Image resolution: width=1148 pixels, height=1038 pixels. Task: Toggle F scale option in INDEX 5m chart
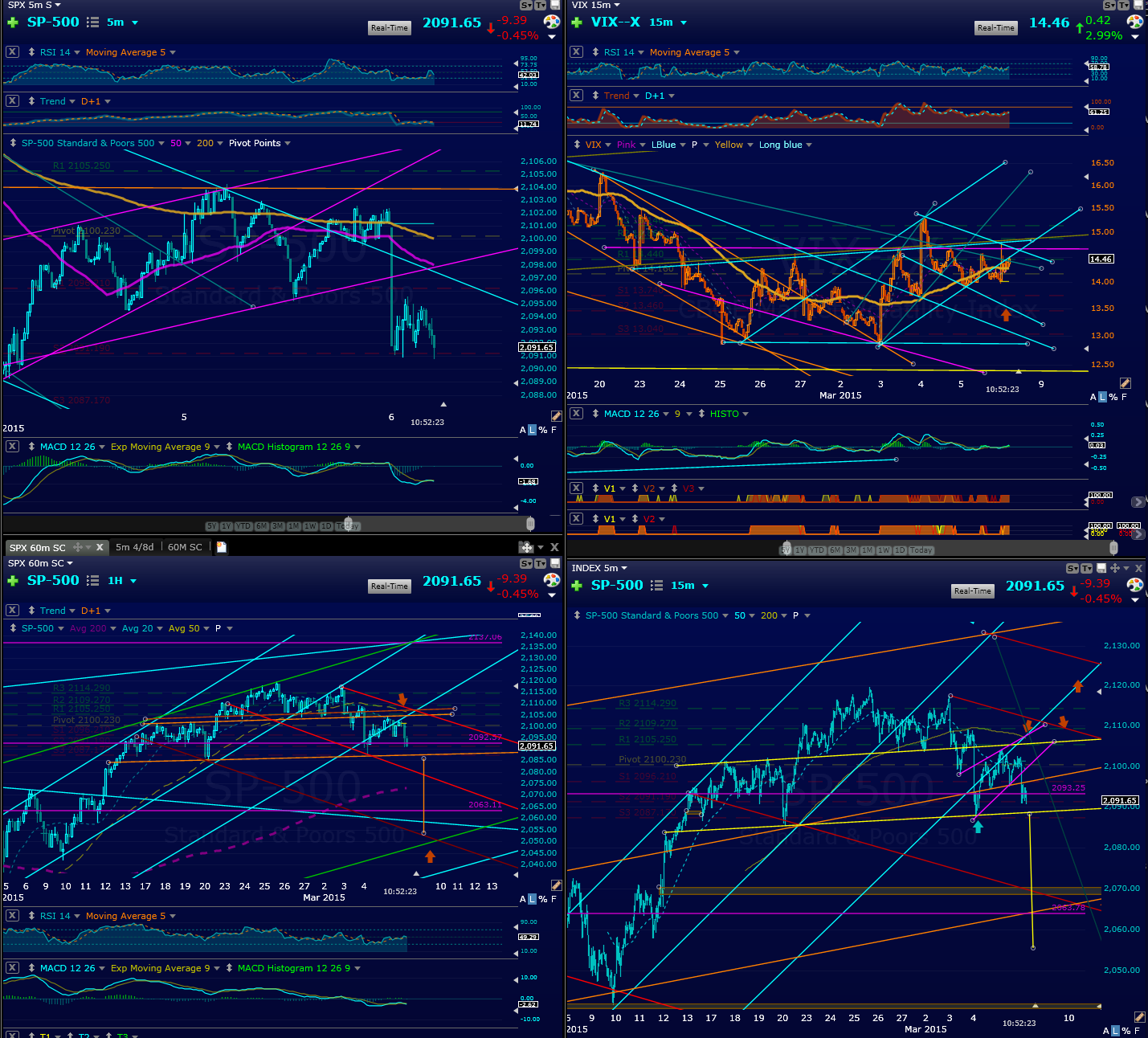1137,1031
